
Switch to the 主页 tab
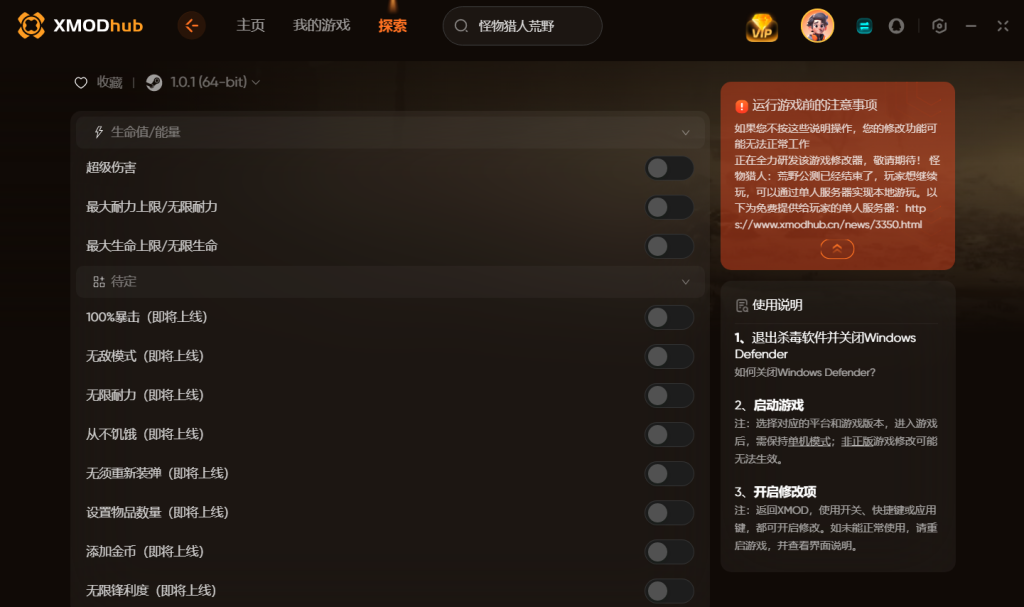tap(251, 25)
